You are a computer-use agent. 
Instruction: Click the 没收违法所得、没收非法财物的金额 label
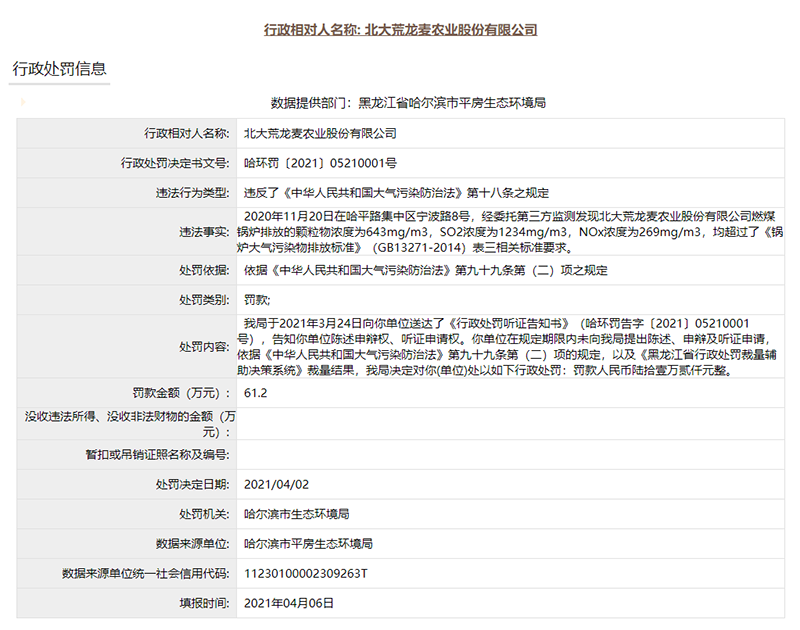[x=130, y=424]
